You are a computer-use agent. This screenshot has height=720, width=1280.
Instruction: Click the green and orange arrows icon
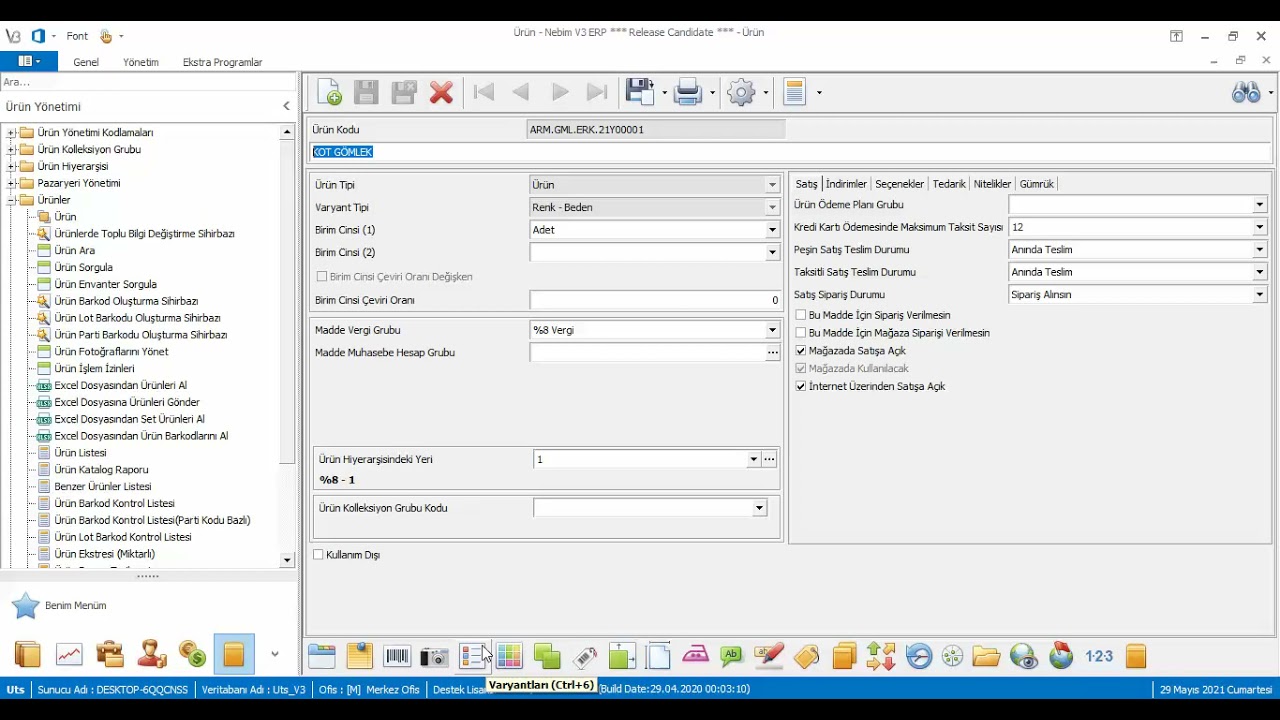pos(881,656)
